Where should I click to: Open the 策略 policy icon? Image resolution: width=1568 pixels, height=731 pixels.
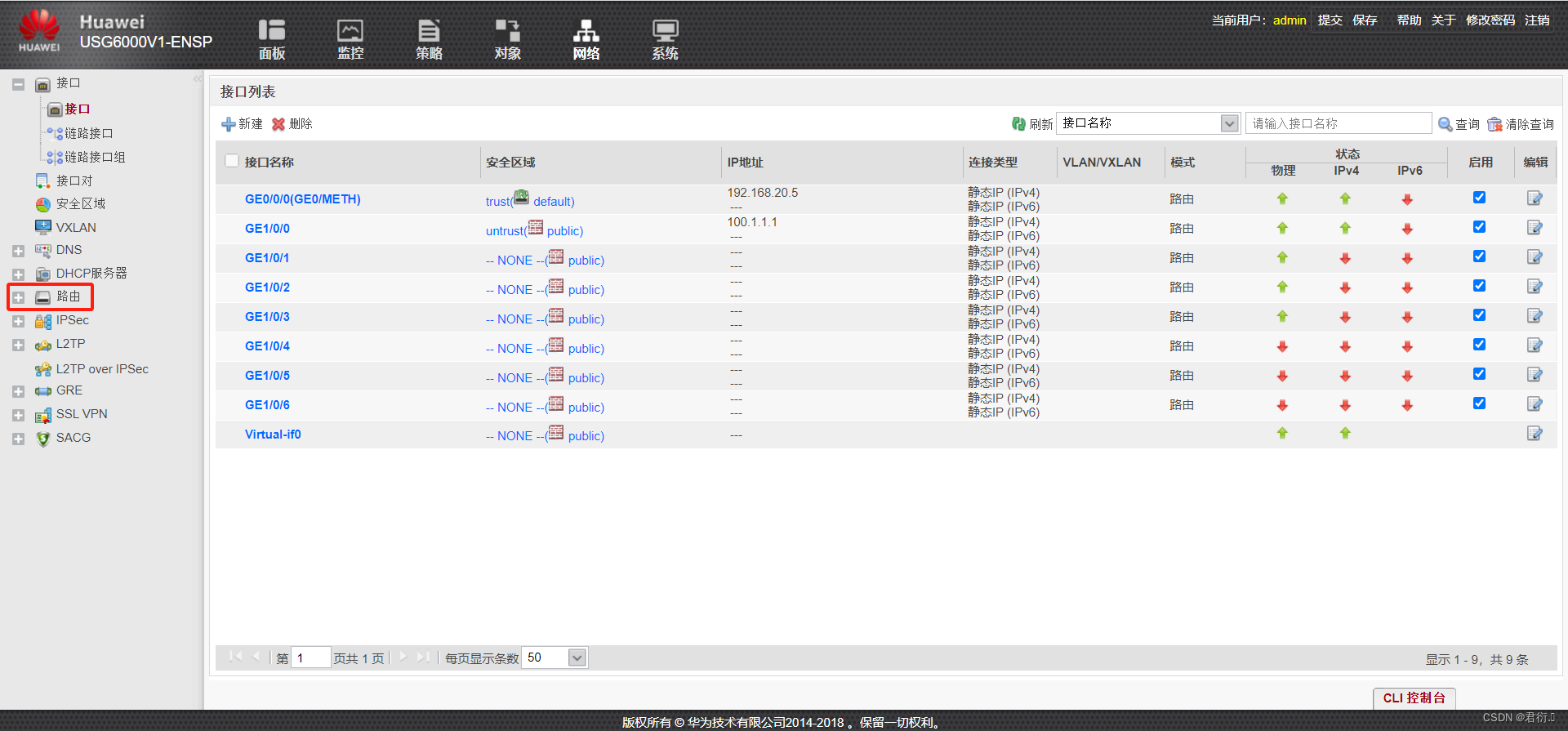click(429, 39)
